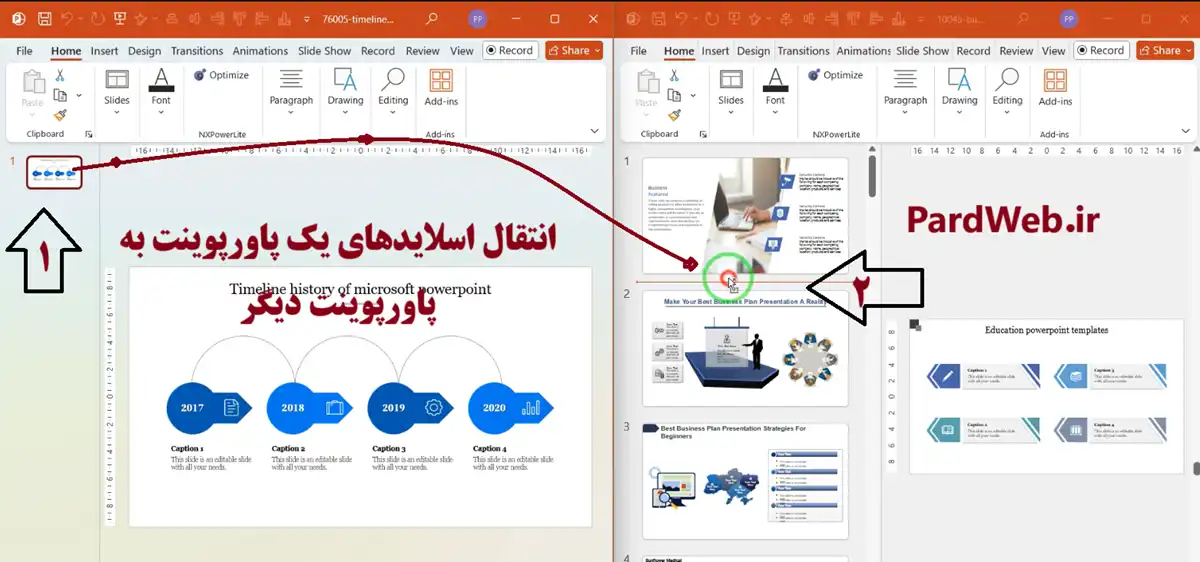
Task: Open search magnifier in left window title bar
Action: [x=432, y=19]
